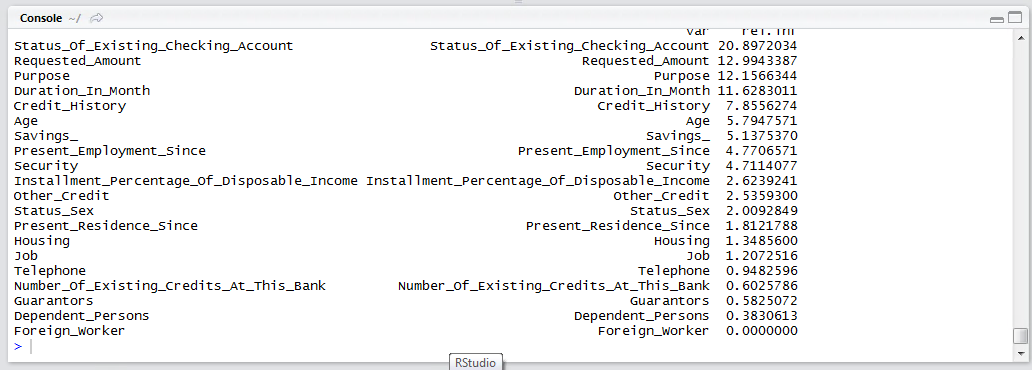Click the ~/ working directory path
Screen dimensions: 1032x370
(74, 18)
